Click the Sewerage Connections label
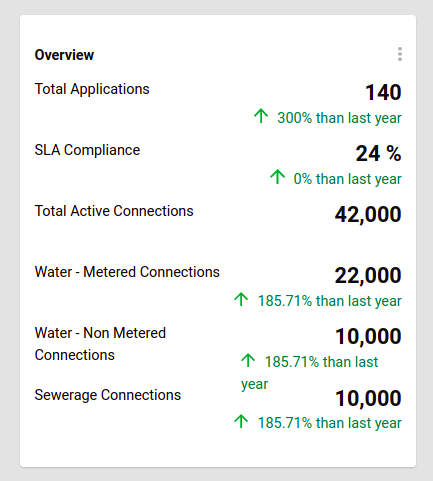The width and height of the screenshot is (433, 481). point(108,395)
